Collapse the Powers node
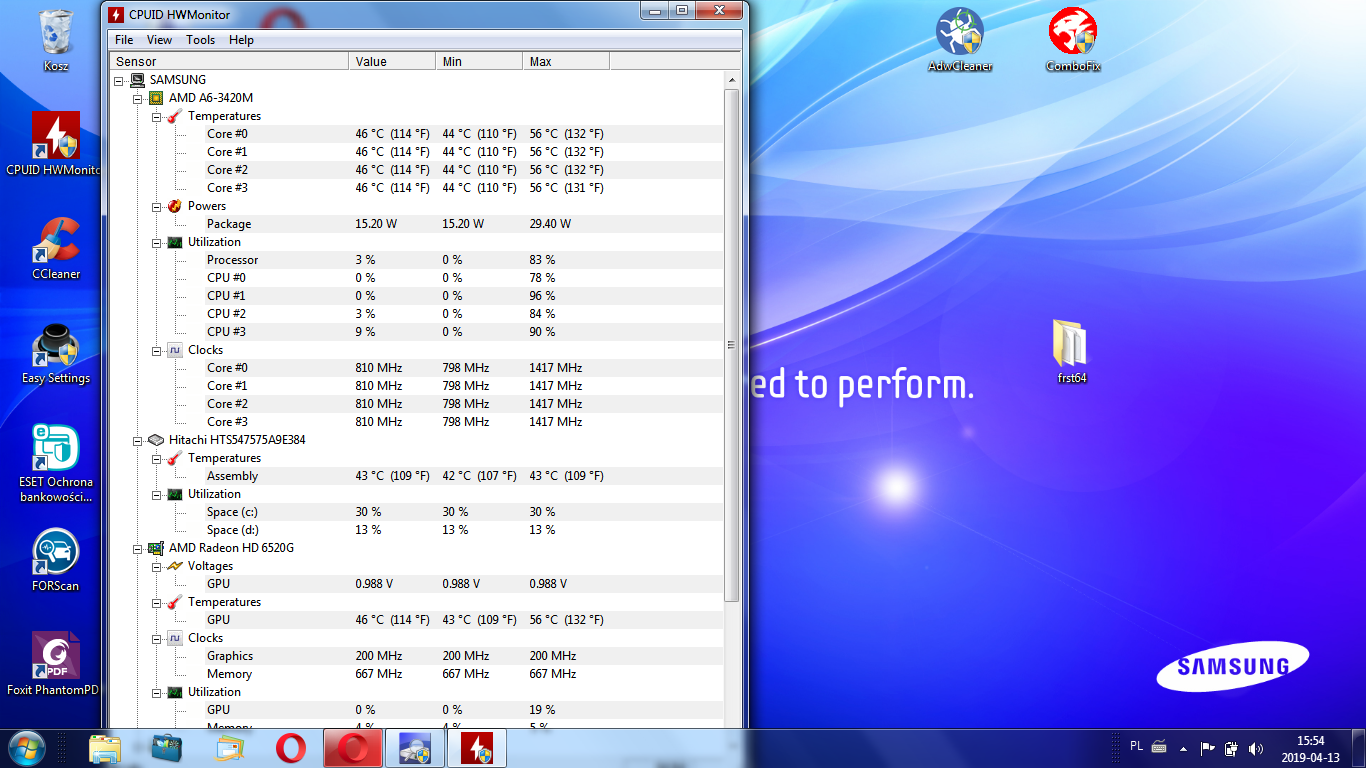Image resolution: width=1366 pixels, height=768 pixels. pyautogui.click(x=157, y=206)
